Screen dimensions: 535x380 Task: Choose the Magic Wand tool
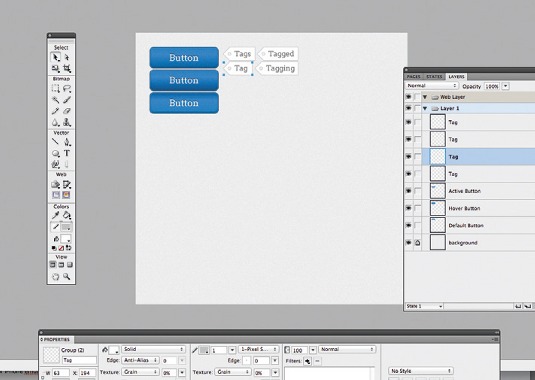(x=55, y=100)
